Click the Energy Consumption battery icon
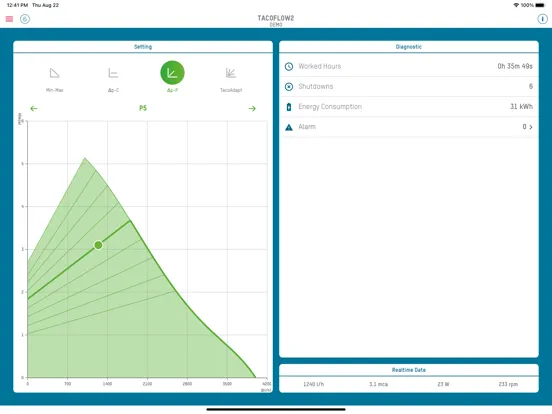This screenshot has width=552, height=414. point(289,107)
